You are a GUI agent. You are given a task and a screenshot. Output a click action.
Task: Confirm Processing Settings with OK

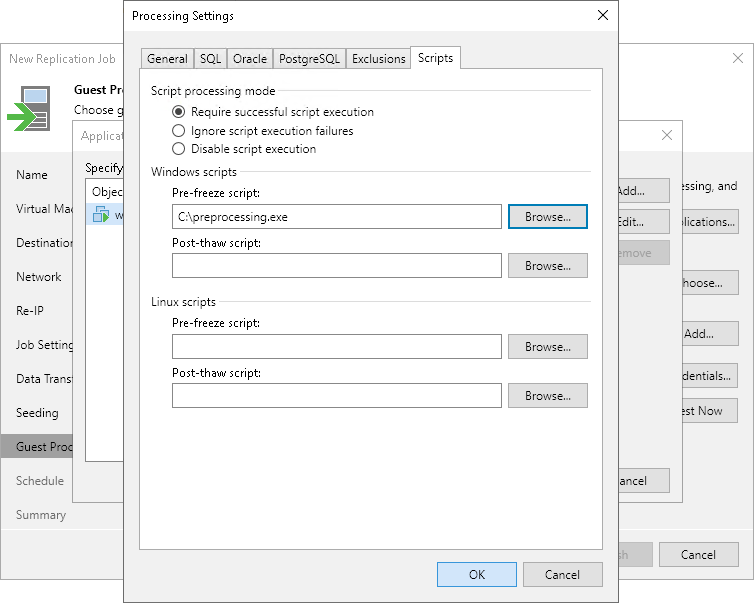477,575
